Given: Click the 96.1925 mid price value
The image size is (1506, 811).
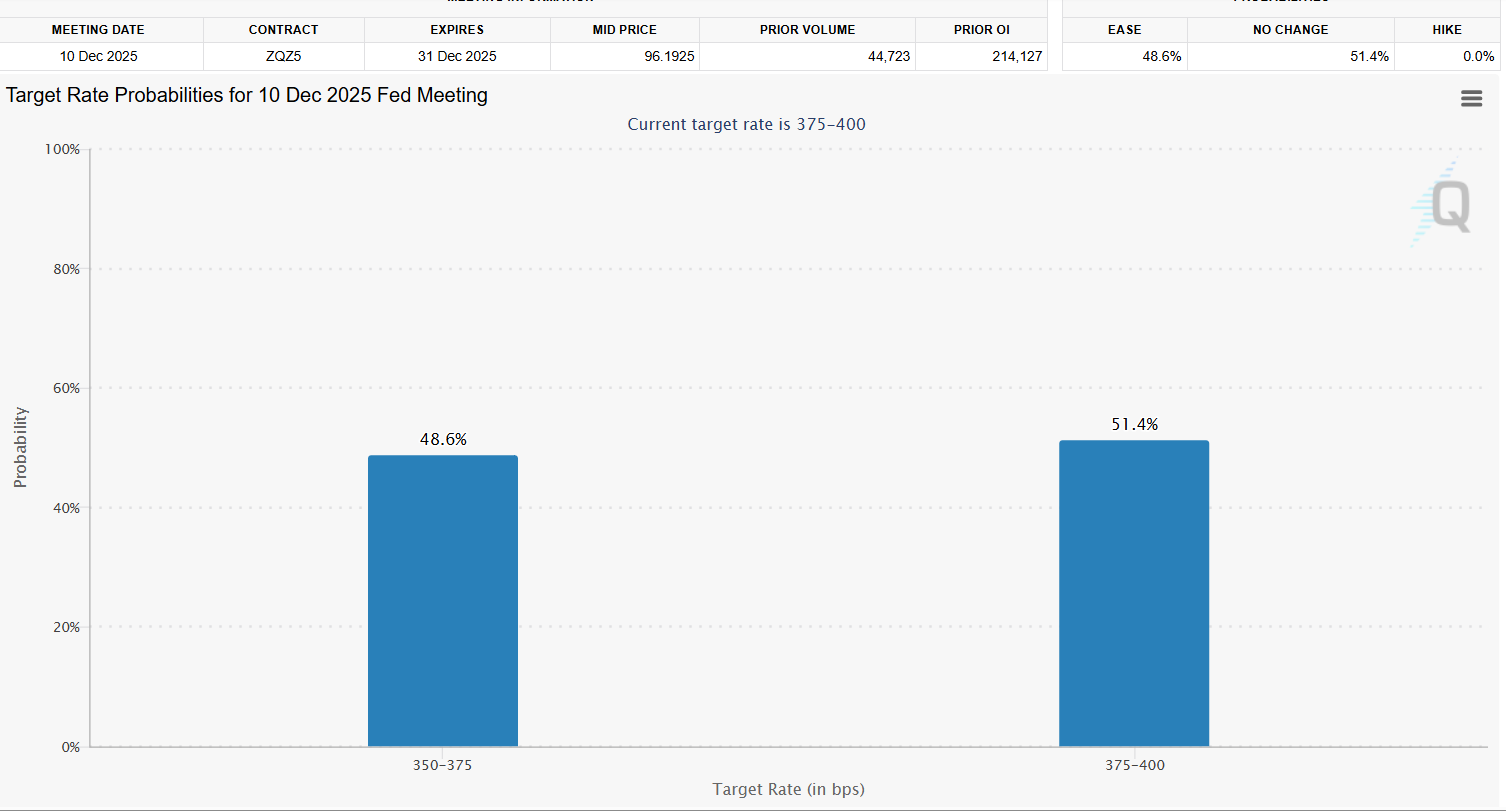Looking at the screenshot, I should point(670,57).
